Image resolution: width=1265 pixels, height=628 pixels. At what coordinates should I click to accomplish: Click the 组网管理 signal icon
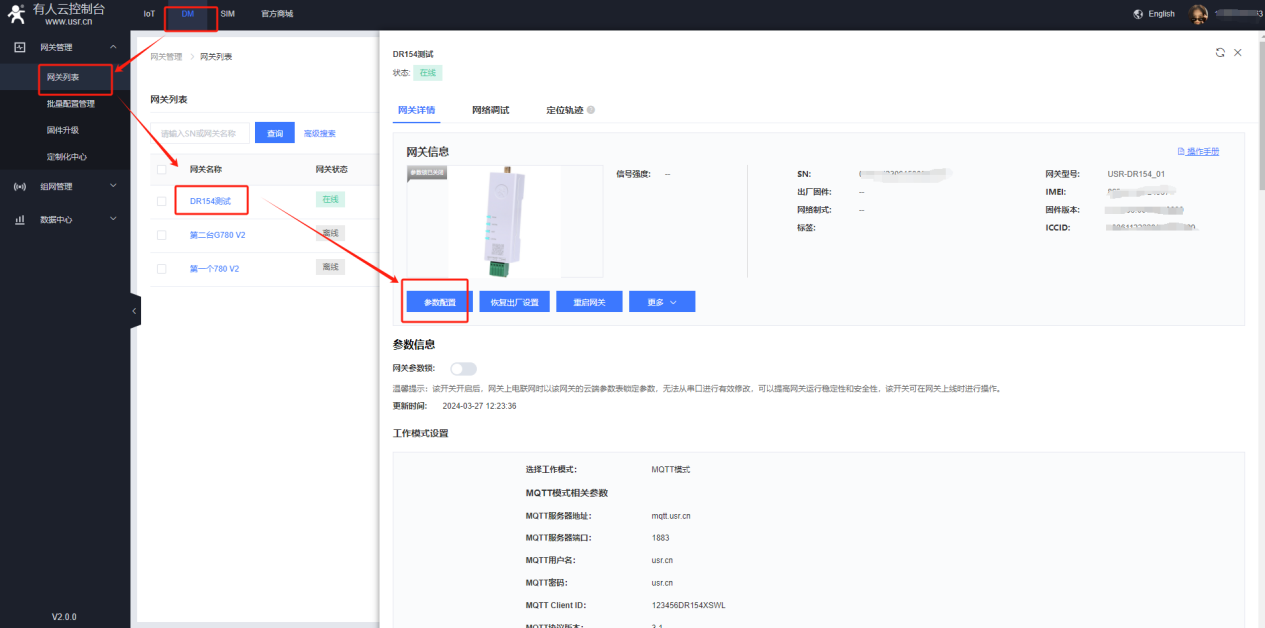(20, 186)
